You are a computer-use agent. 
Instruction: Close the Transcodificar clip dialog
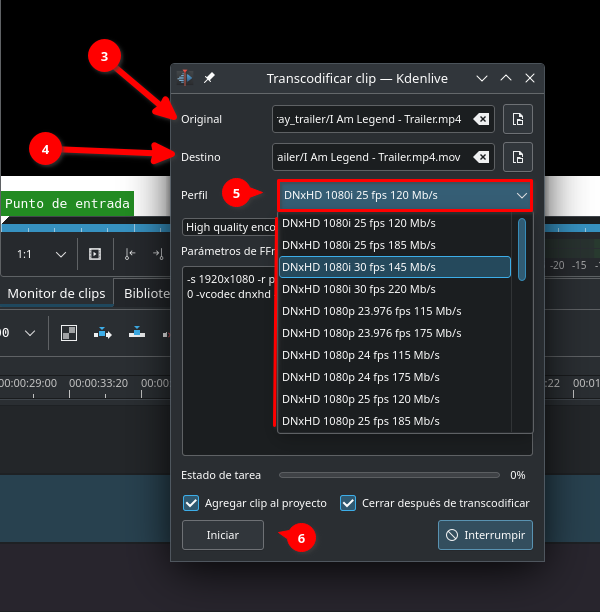click(530, 78)
